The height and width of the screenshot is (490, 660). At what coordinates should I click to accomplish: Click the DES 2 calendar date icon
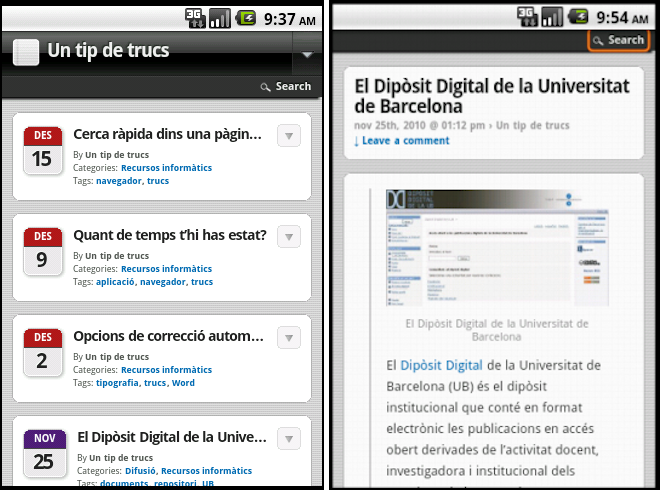[x=42, y=352]
